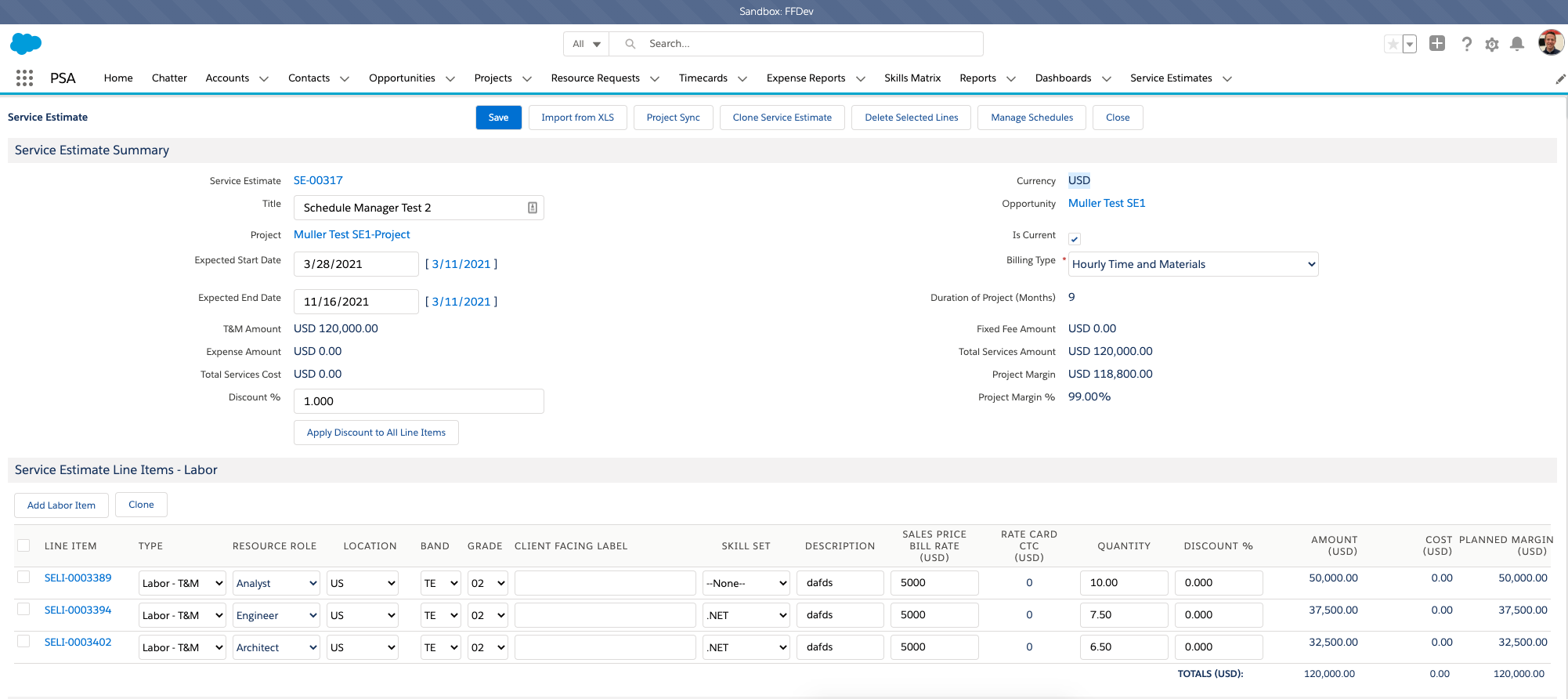Open the Resource Role dropdown showing Analyst
The height and width of the screenshot is (699, 1568).
pos(276,583)
